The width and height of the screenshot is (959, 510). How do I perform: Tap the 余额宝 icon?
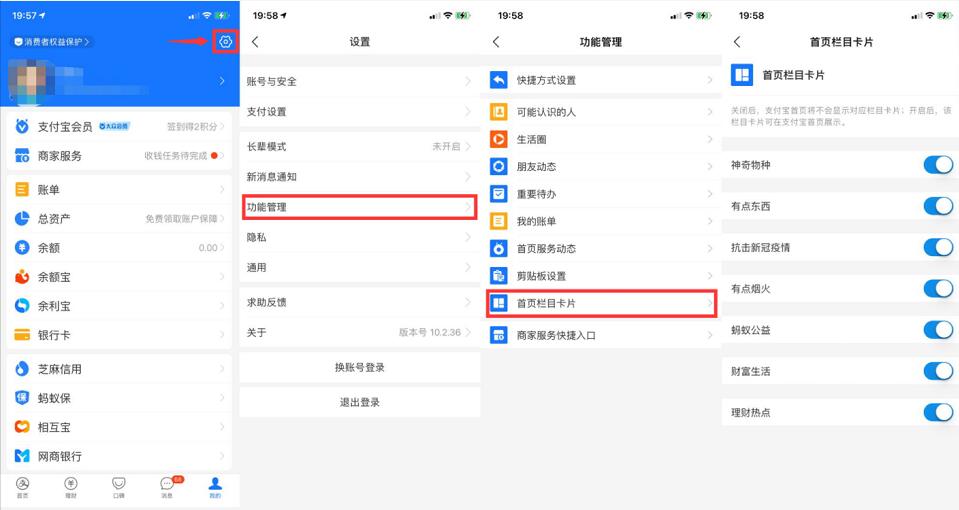(22, 276)
